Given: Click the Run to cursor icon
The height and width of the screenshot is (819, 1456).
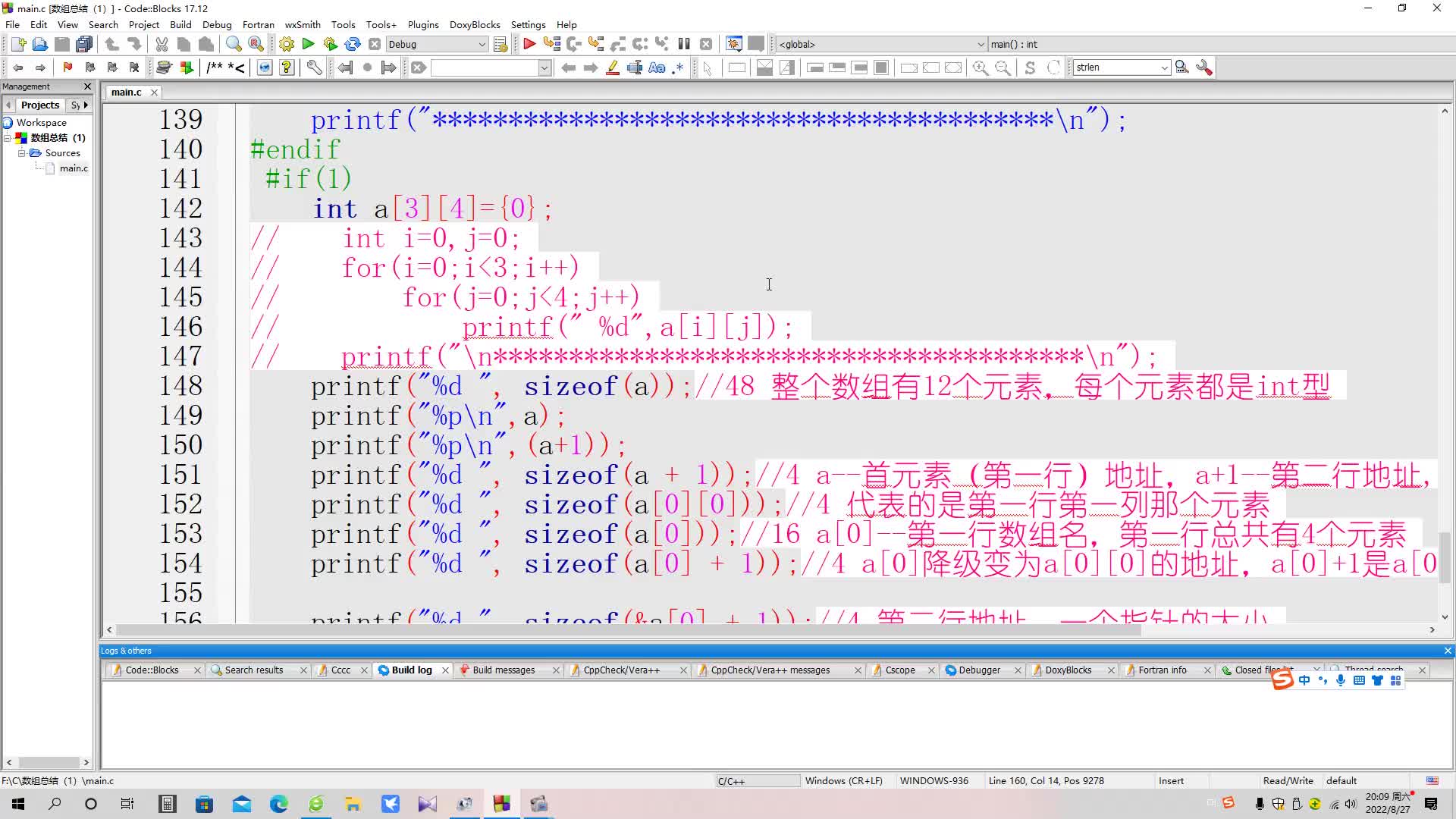Looking at the screenshot, I should click(x=551, y=44).
